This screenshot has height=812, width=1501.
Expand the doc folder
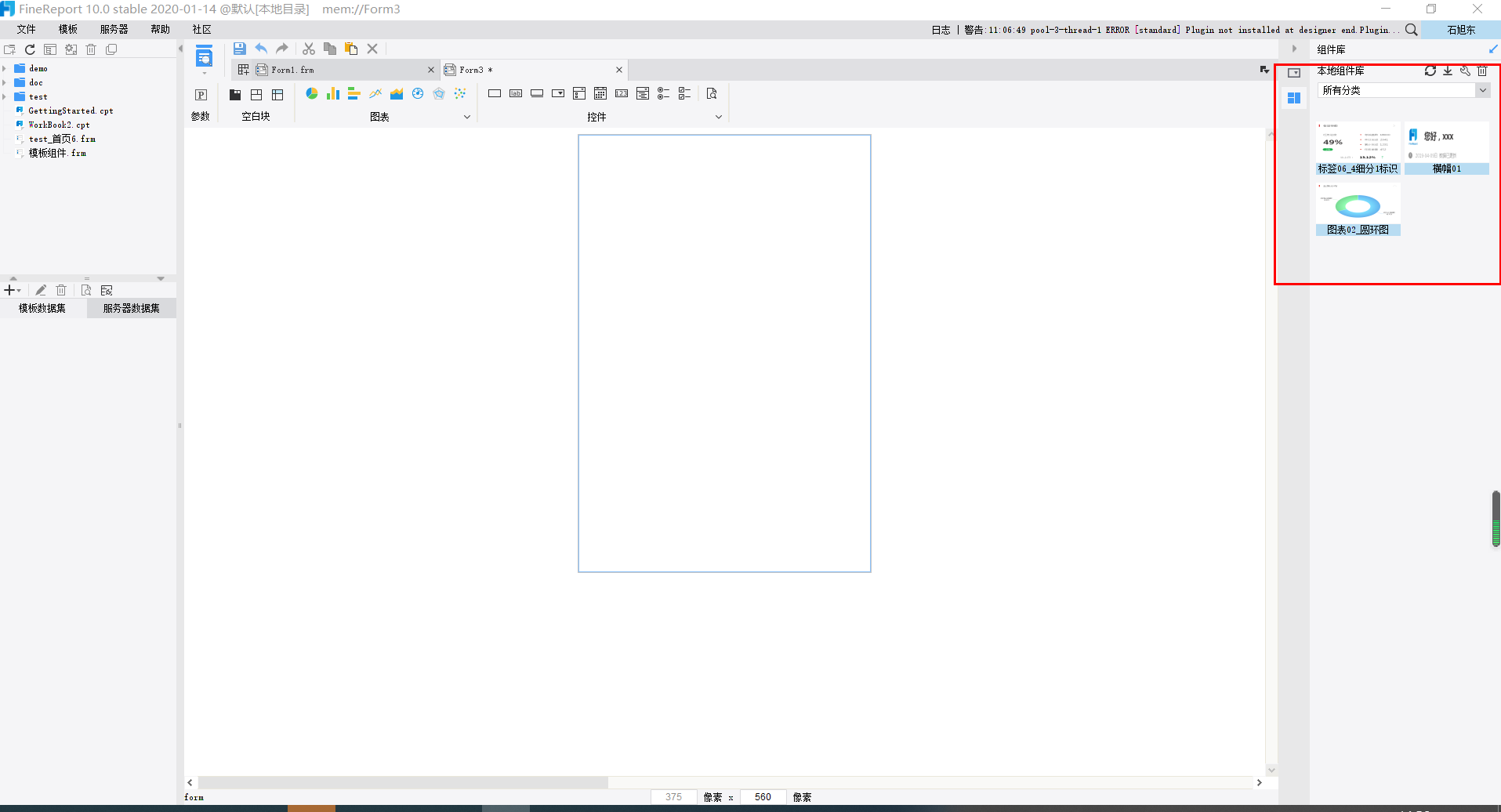point(5,83)
